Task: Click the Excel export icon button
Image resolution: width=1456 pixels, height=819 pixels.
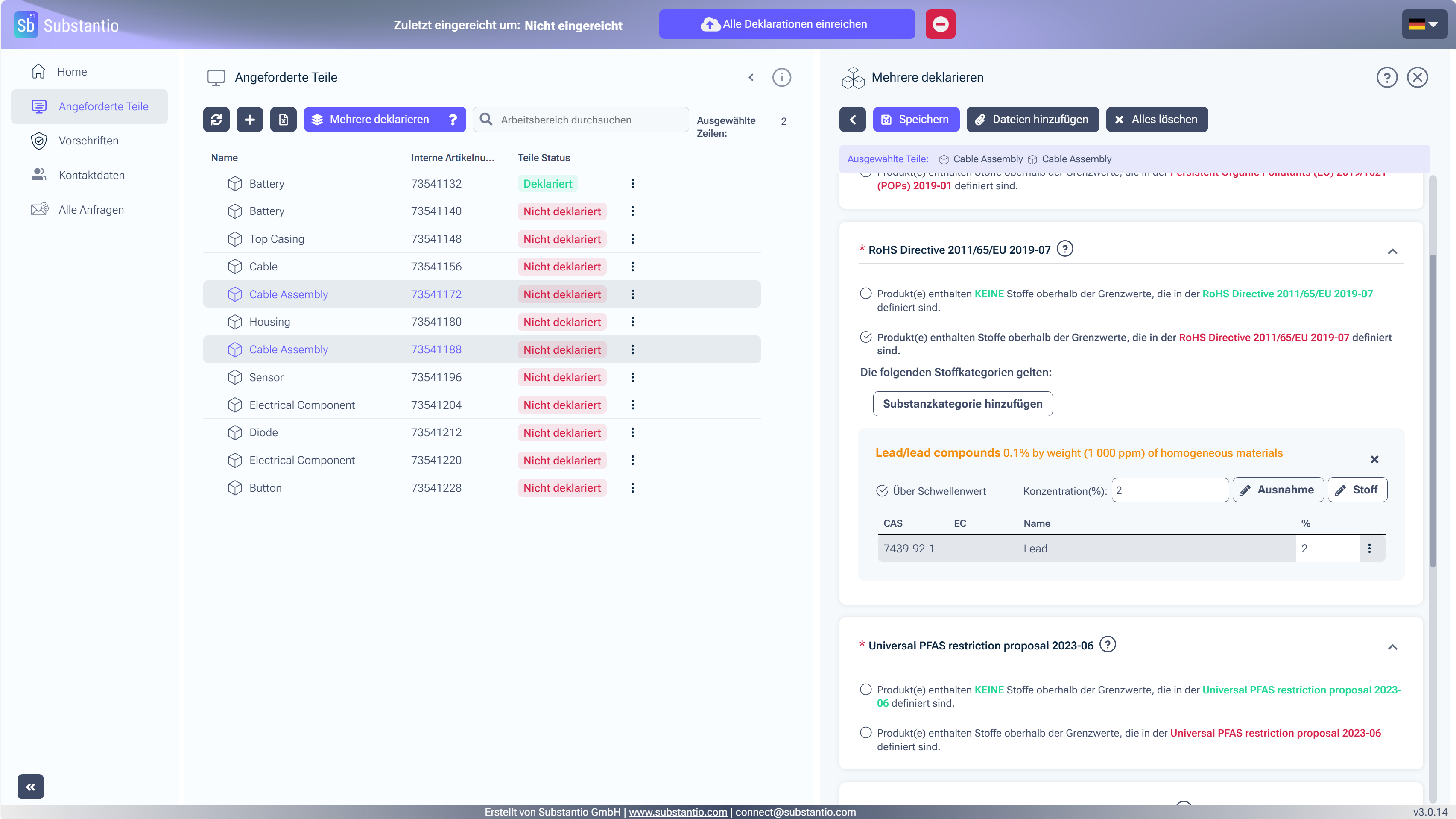Action: (x=283, y=119)
